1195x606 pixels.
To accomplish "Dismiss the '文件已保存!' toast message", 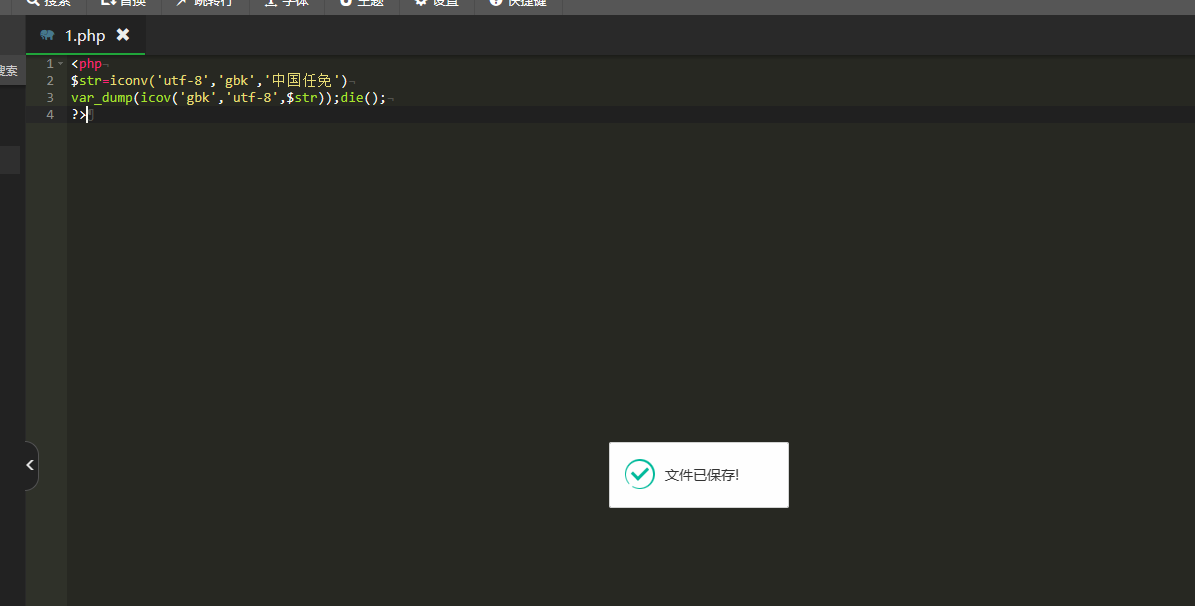I will (701, 475).
